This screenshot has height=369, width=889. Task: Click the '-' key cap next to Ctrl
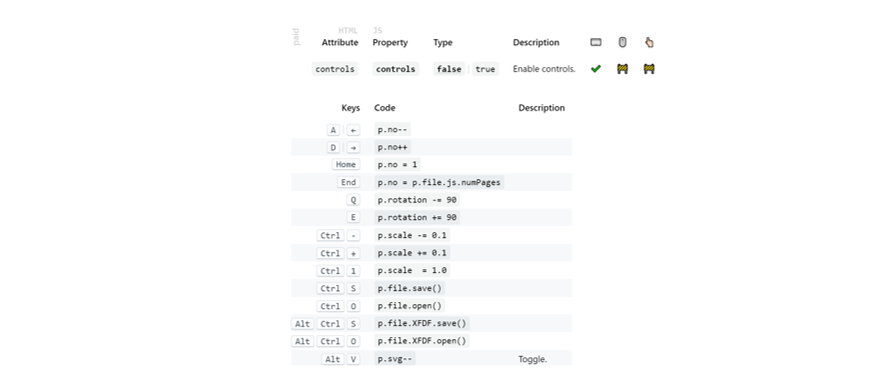pos(353,235)
